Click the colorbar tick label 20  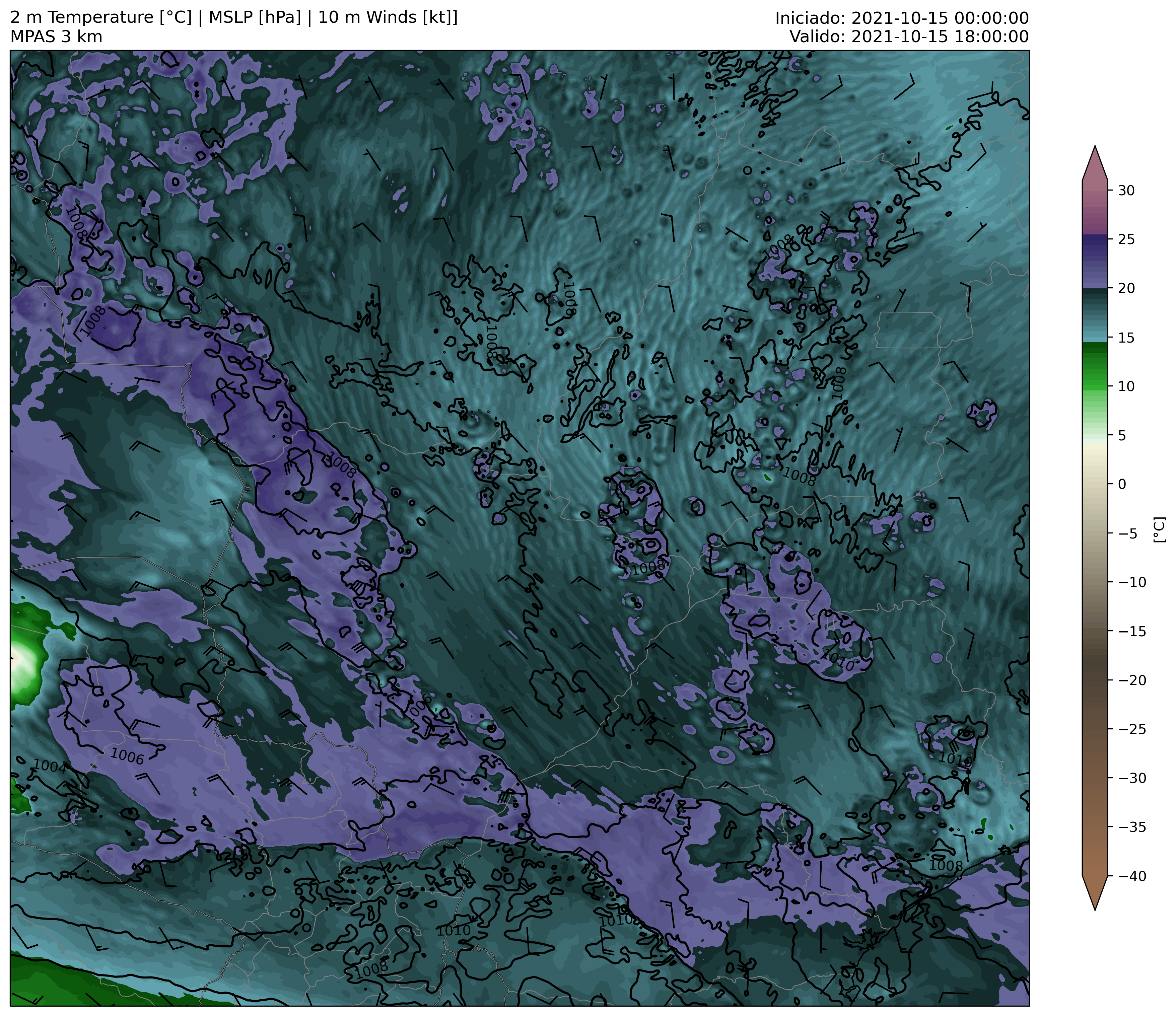(1127, 288)
